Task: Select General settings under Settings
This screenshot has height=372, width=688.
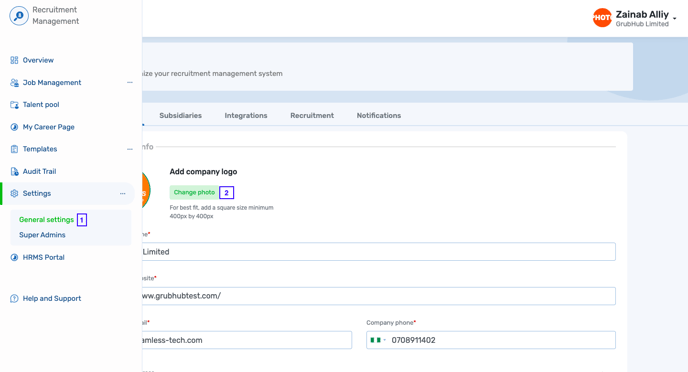Action: tap(46, 219)
